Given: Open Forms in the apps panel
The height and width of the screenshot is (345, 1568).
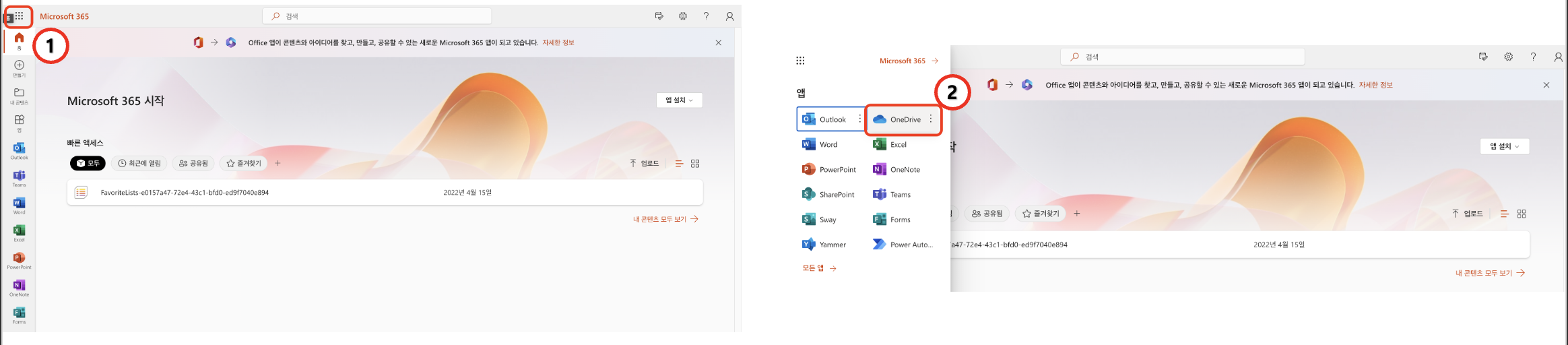Looking at the screenshot, I should 892,219.
